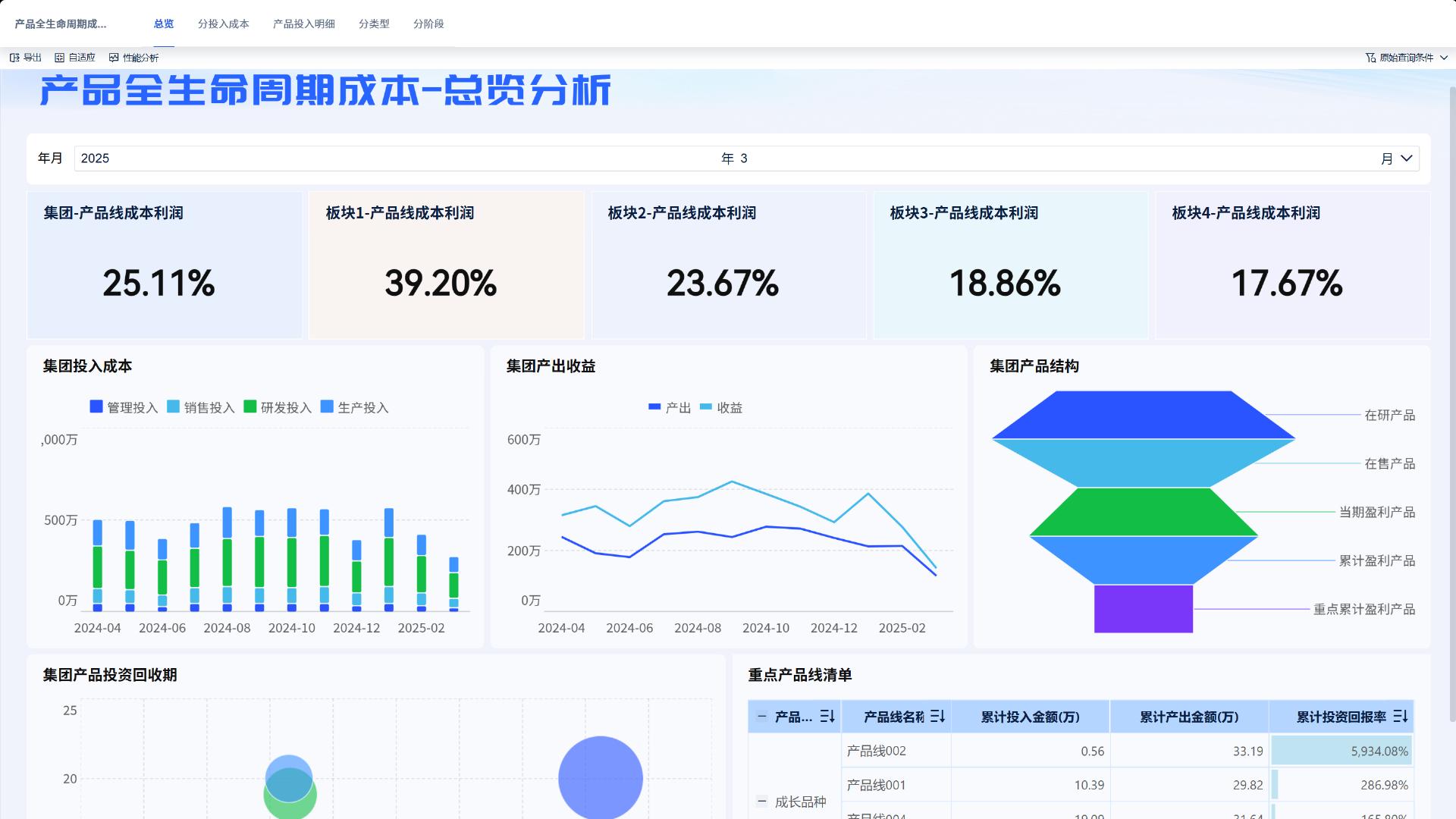The image size is (1456, 819).
Task: Click the sort icon on 产品 grouping column
Action: pyautogui.click(x=827, y=717)
